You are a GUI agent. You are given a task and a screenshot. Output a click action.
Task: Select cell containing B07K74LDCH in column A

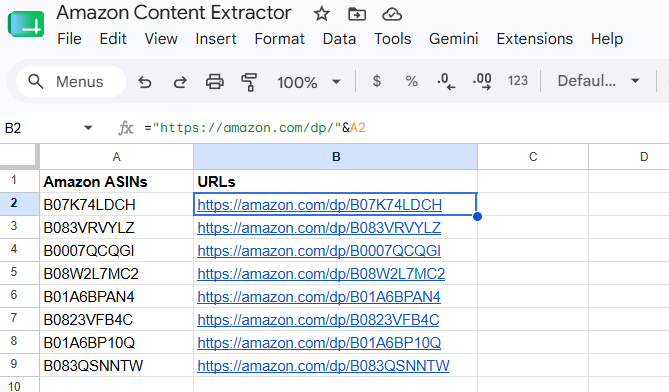[x=116, y=204]
